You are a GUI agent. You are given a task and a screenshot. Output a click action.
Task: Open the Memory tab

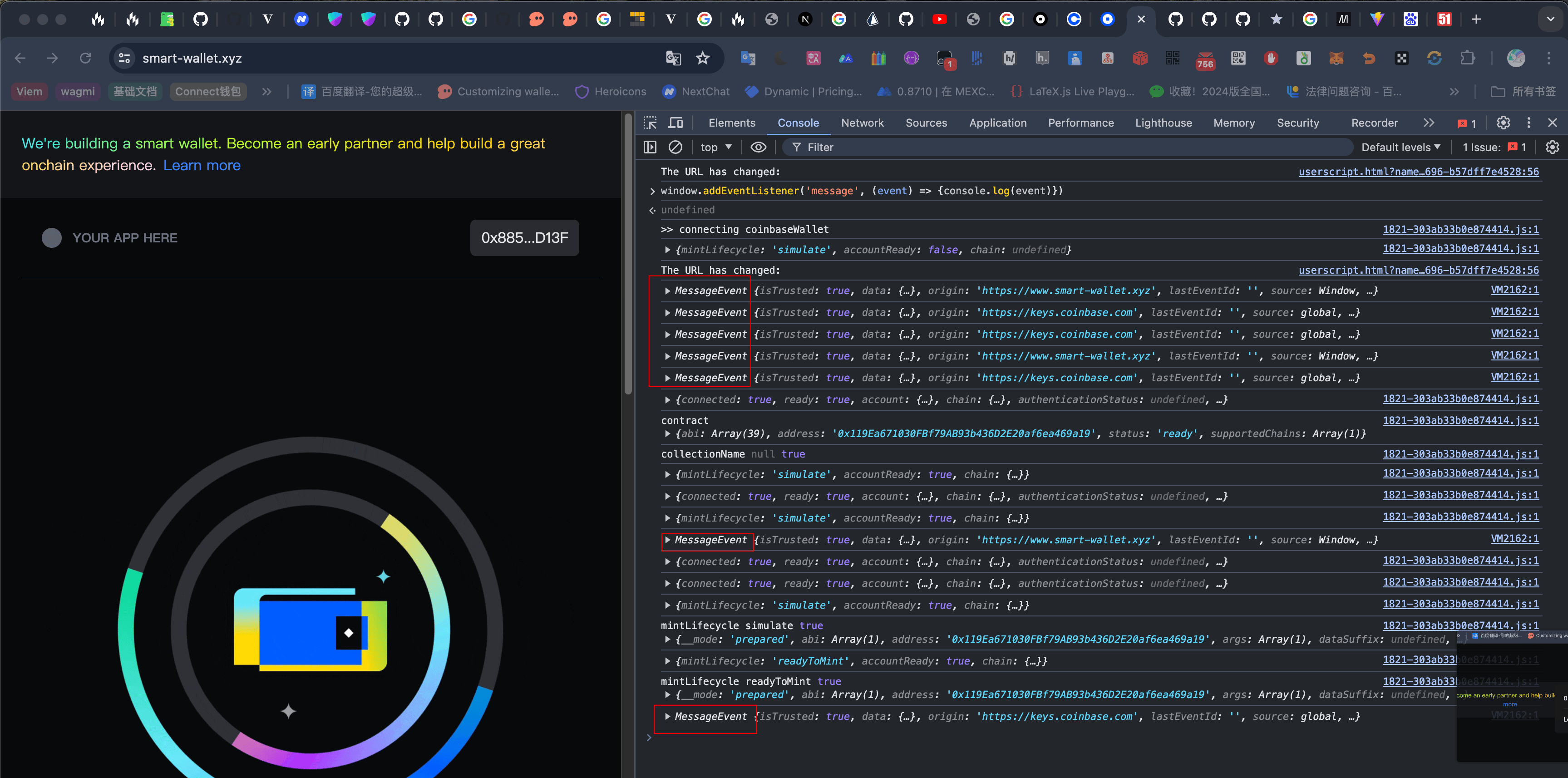pyautogui.click(x=1234, y=123)
